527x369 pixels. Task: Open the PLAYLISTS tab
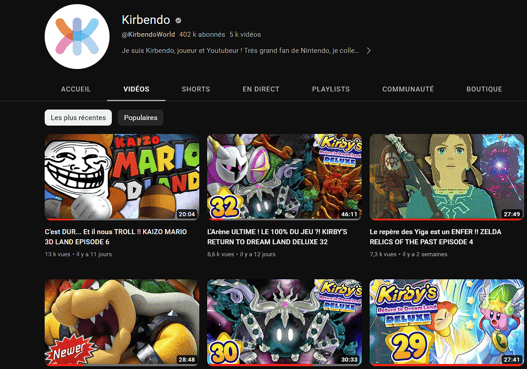[331, 89]
